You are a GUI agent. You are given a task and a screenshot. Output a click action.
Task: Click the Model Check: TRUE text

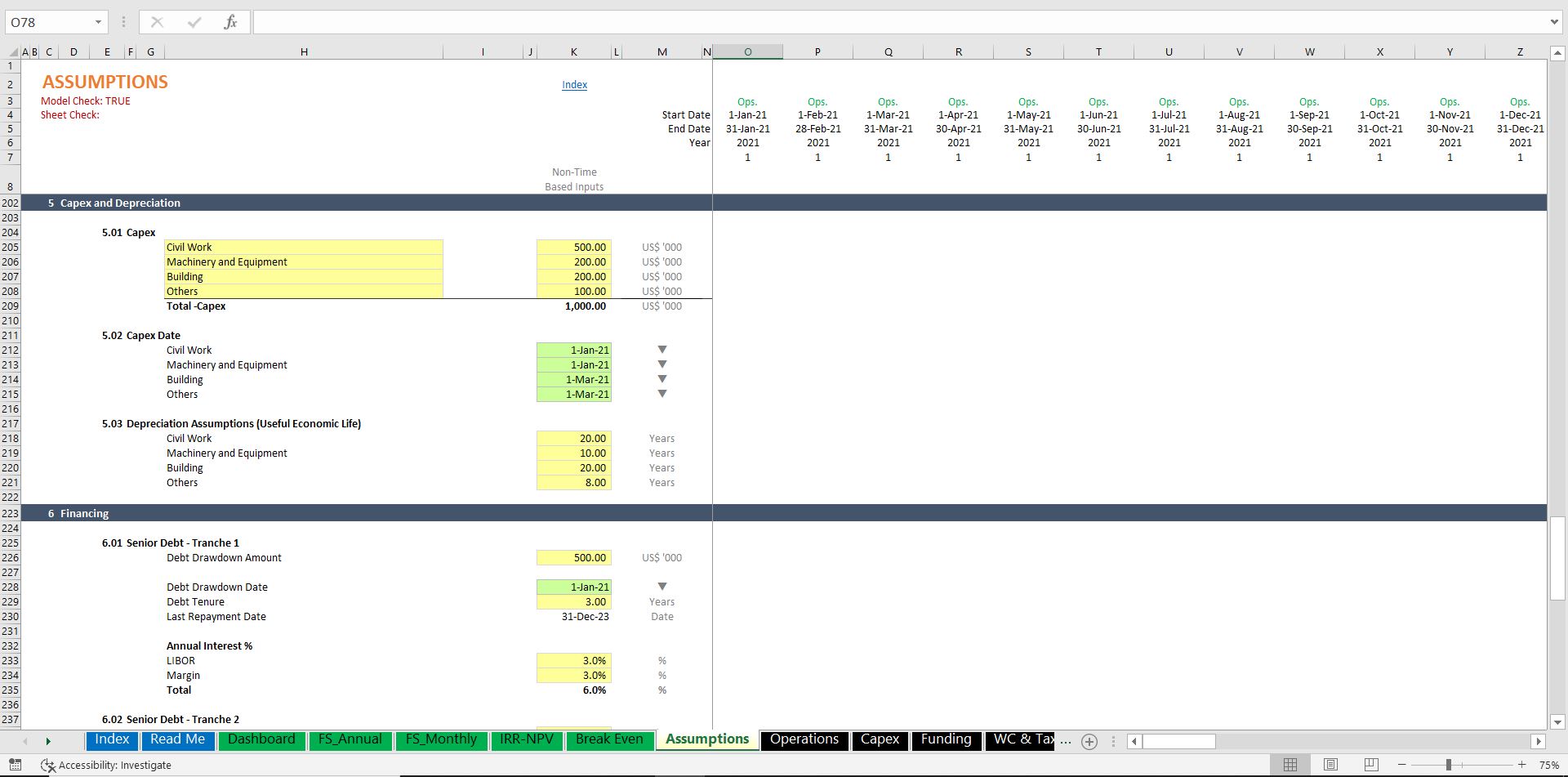pyautogui.click(x=86, y=100)
